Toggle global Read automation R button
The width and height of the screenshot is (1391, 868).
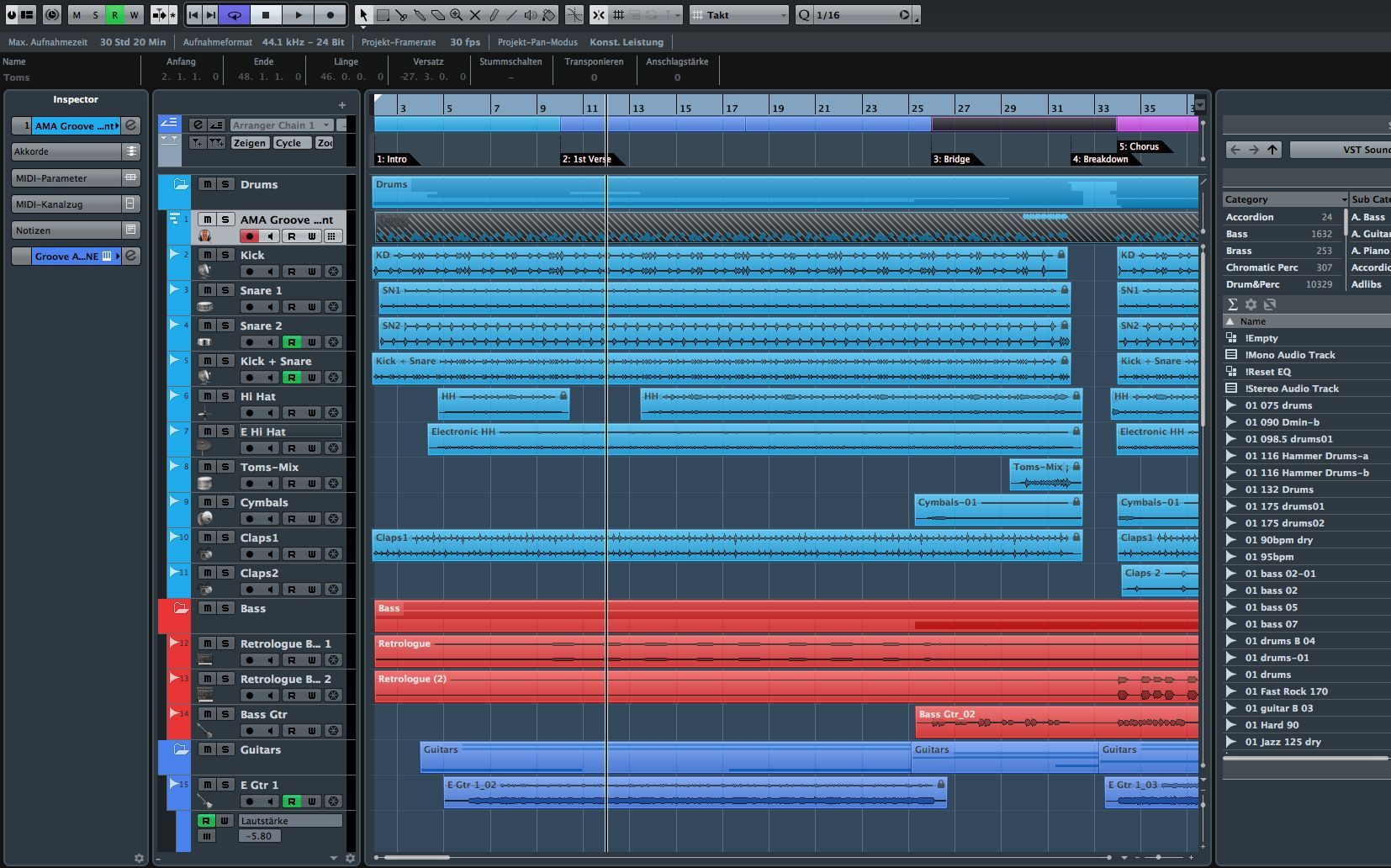coord(115,15)
